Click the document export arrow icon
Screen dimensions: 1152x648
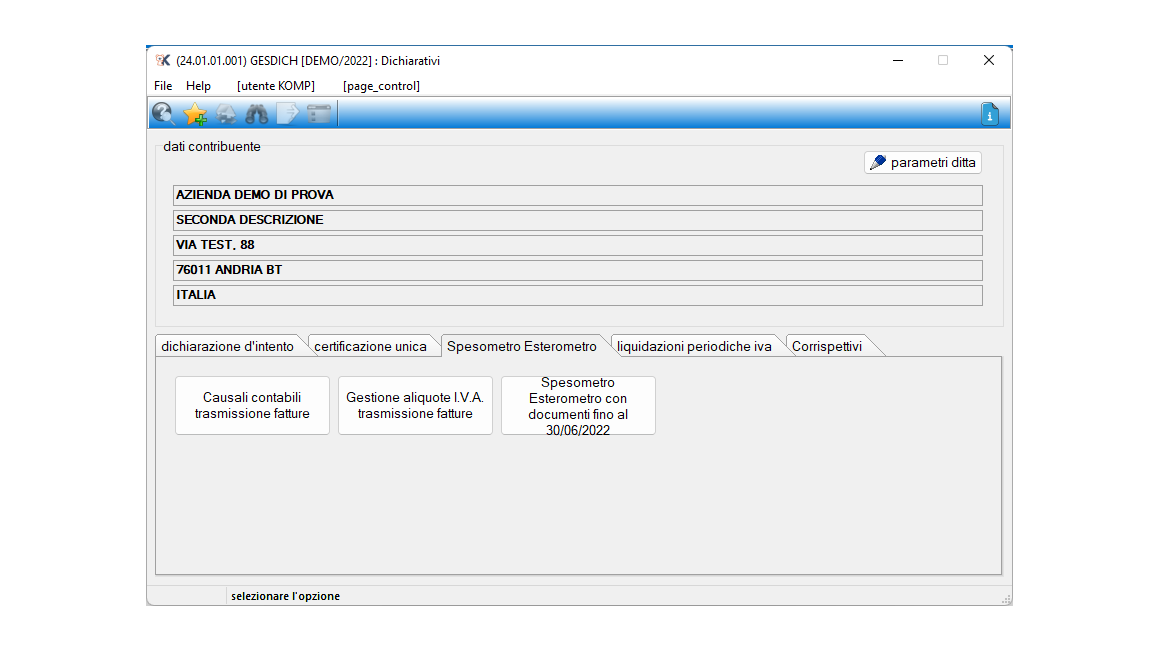[x=288, y=114]
